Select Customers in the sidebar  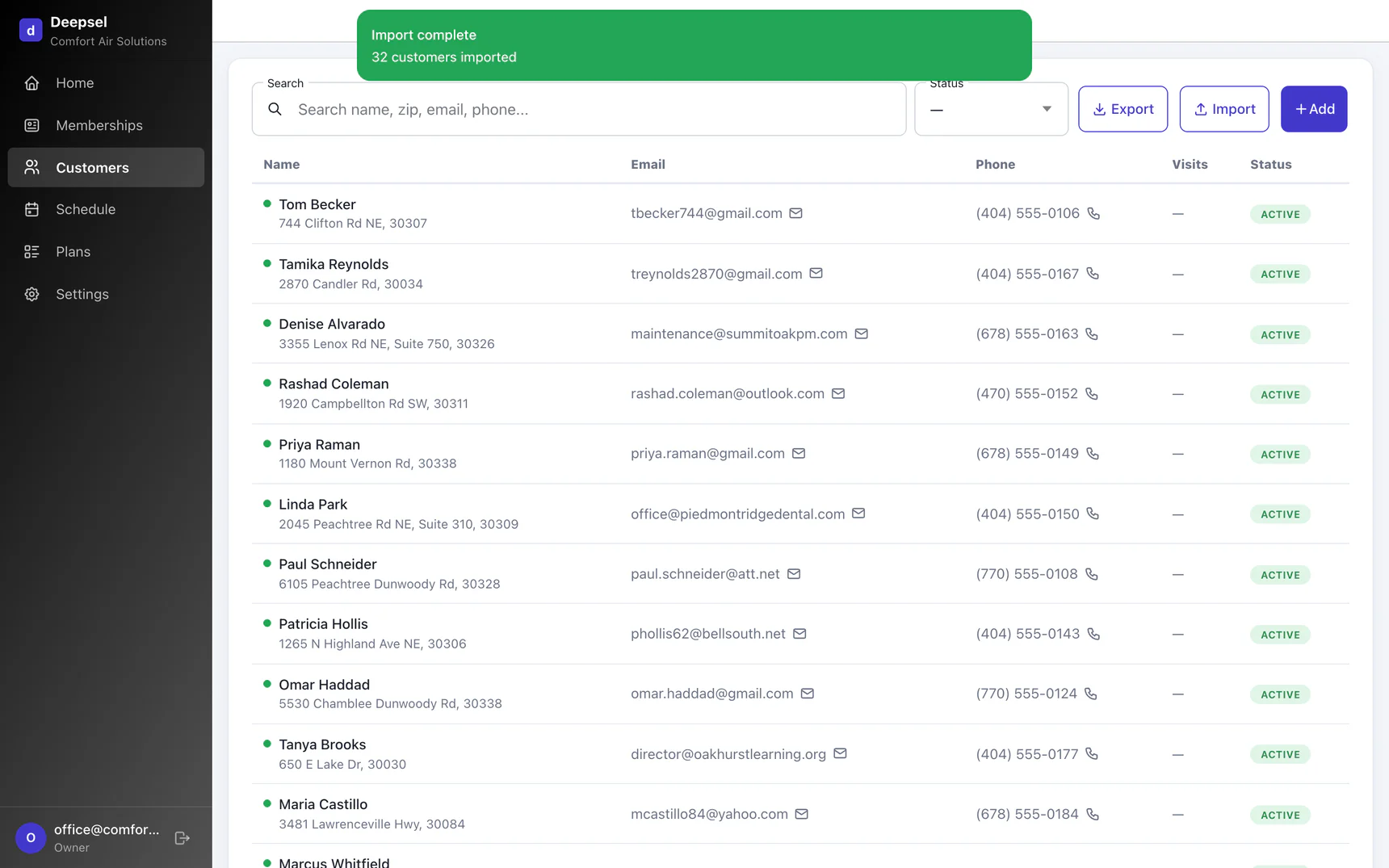point(106,167)
